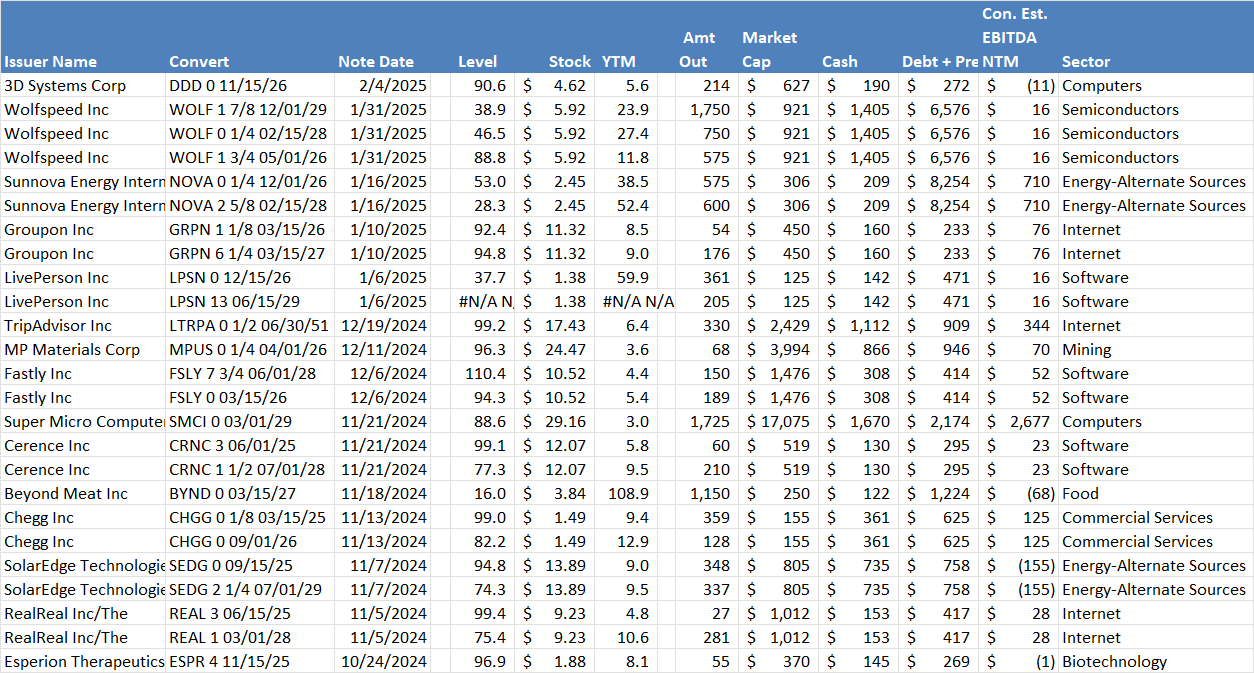Screen dimensions: 1254x673
Task: Select the level value '110.4'
Action: 487,374
